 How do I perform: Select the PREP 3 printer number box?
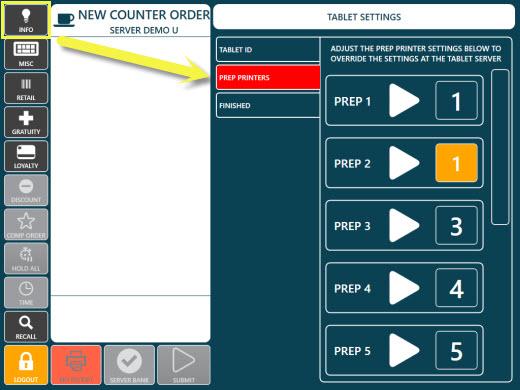456,226
